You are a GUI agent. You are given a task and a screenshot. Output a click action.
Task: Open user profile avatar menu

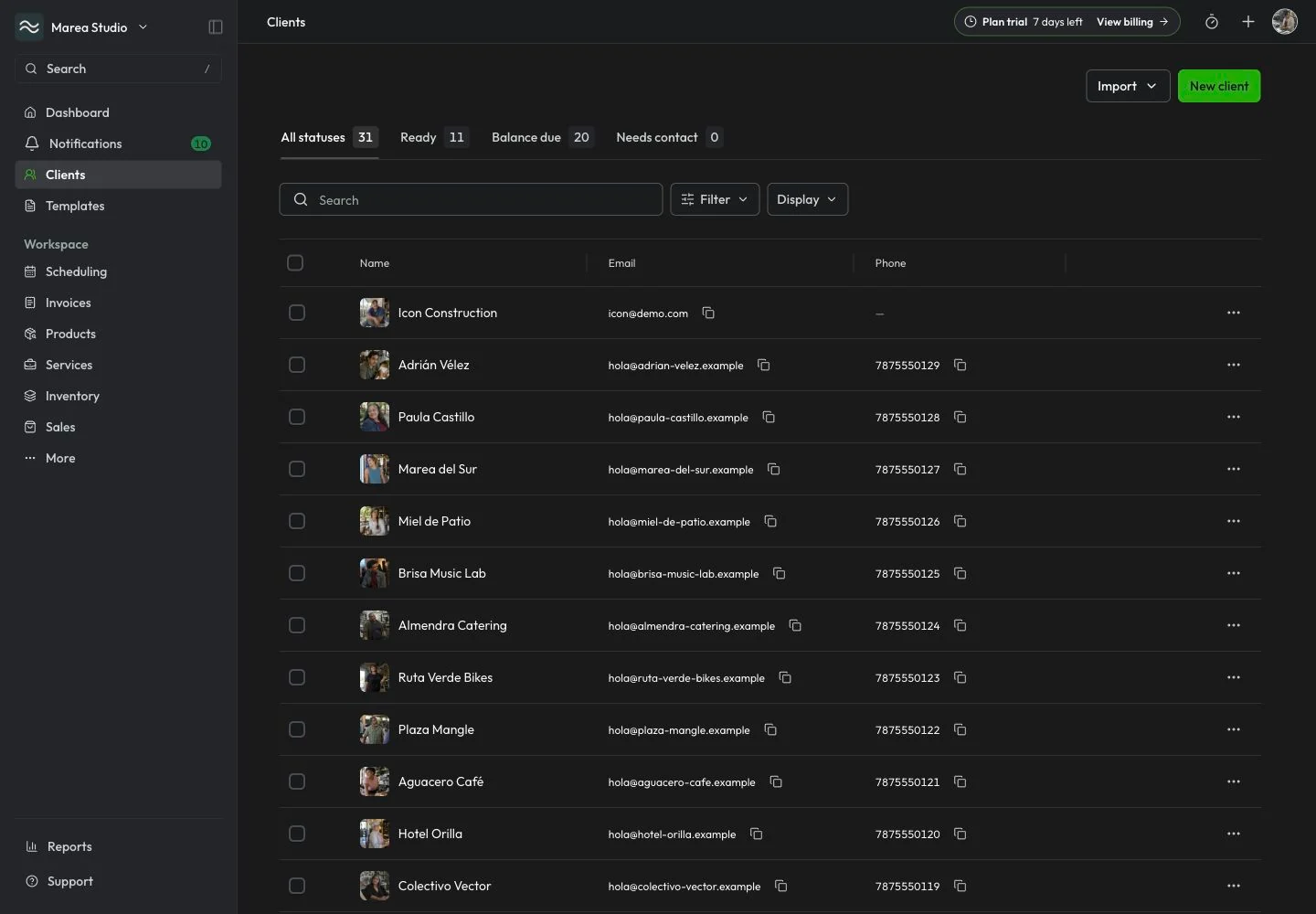pos(1285,22)
